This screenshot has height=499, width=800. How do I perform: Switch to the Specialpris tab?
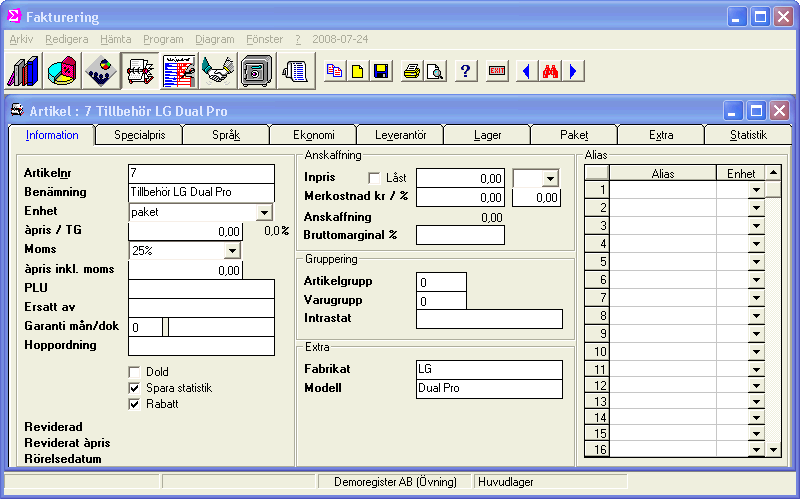click(139, 135)
